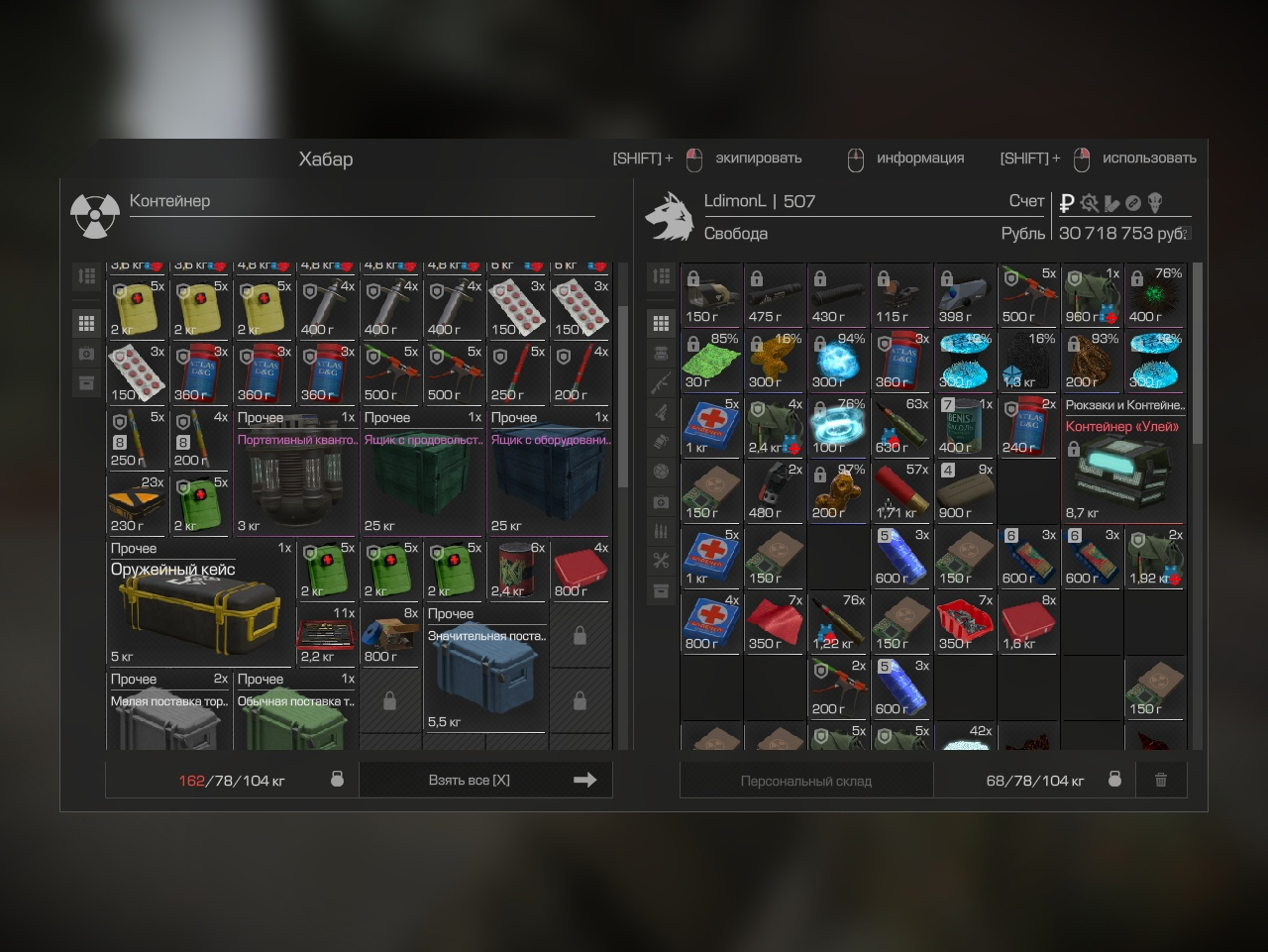Viewport: 1268px width, 952px height.
Task: Filter loot container by medical items
Action: tap(86, 353)
